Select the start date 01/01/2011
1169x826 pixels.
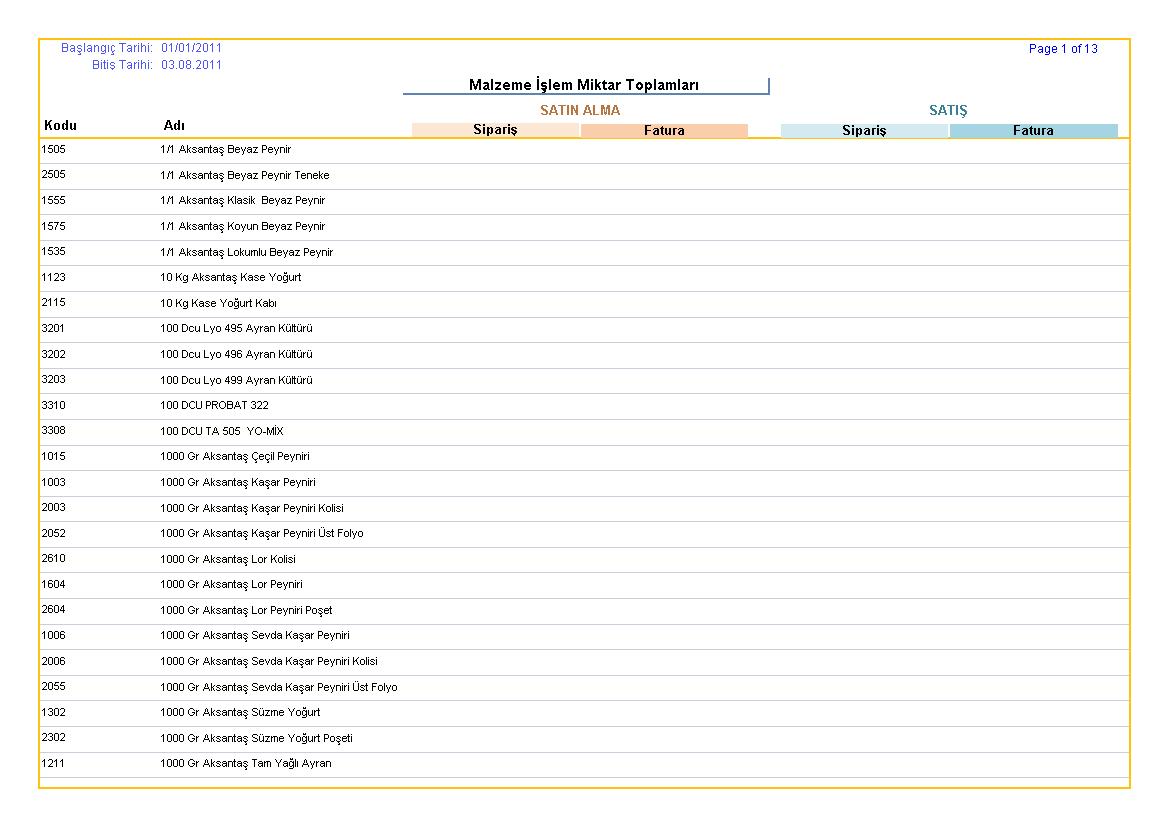[x=191, y=48]
